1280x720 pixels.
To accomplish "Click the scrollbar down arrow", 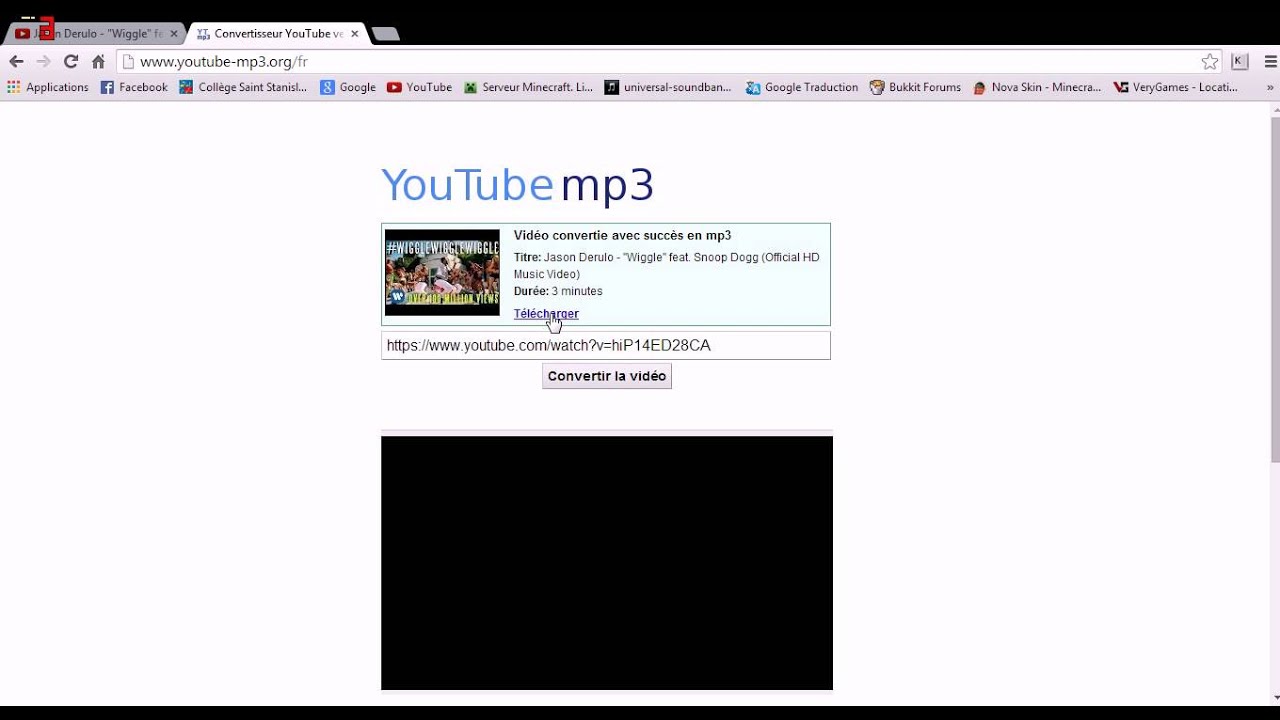I will (1275, 697).
